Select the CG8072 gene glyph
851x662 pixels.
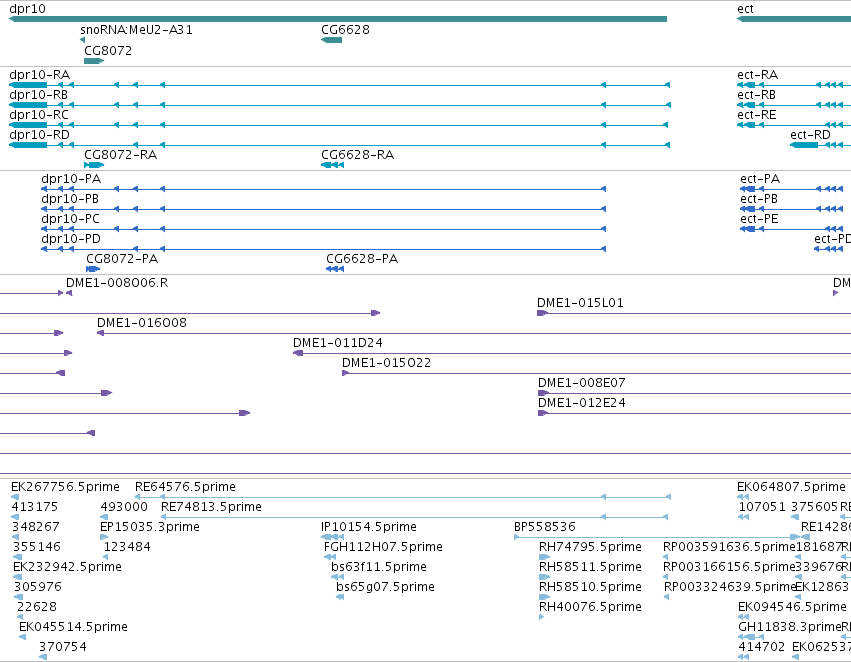(x=94, y=61)
